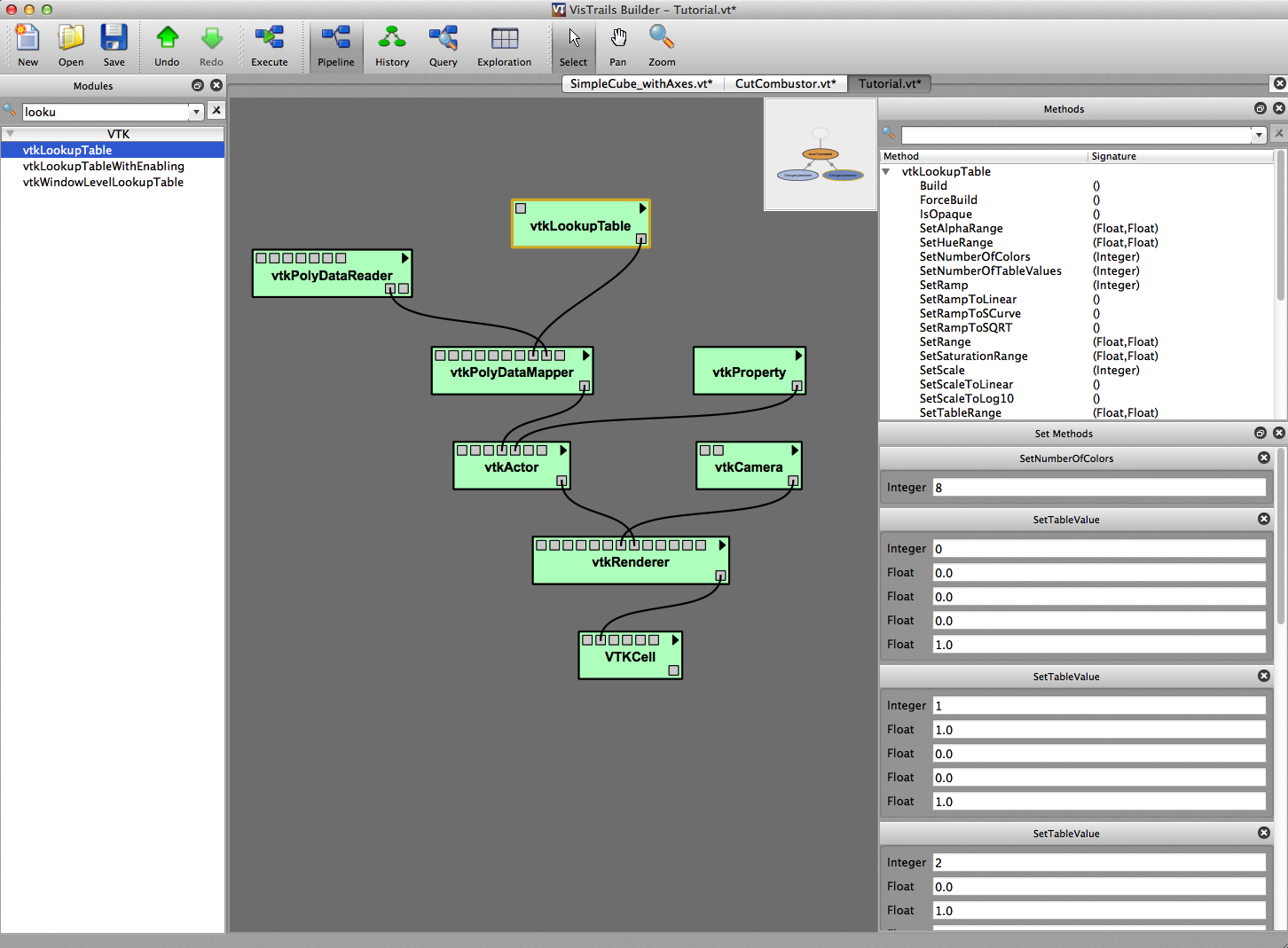Click the green Undo arrow

click(167, 39)
